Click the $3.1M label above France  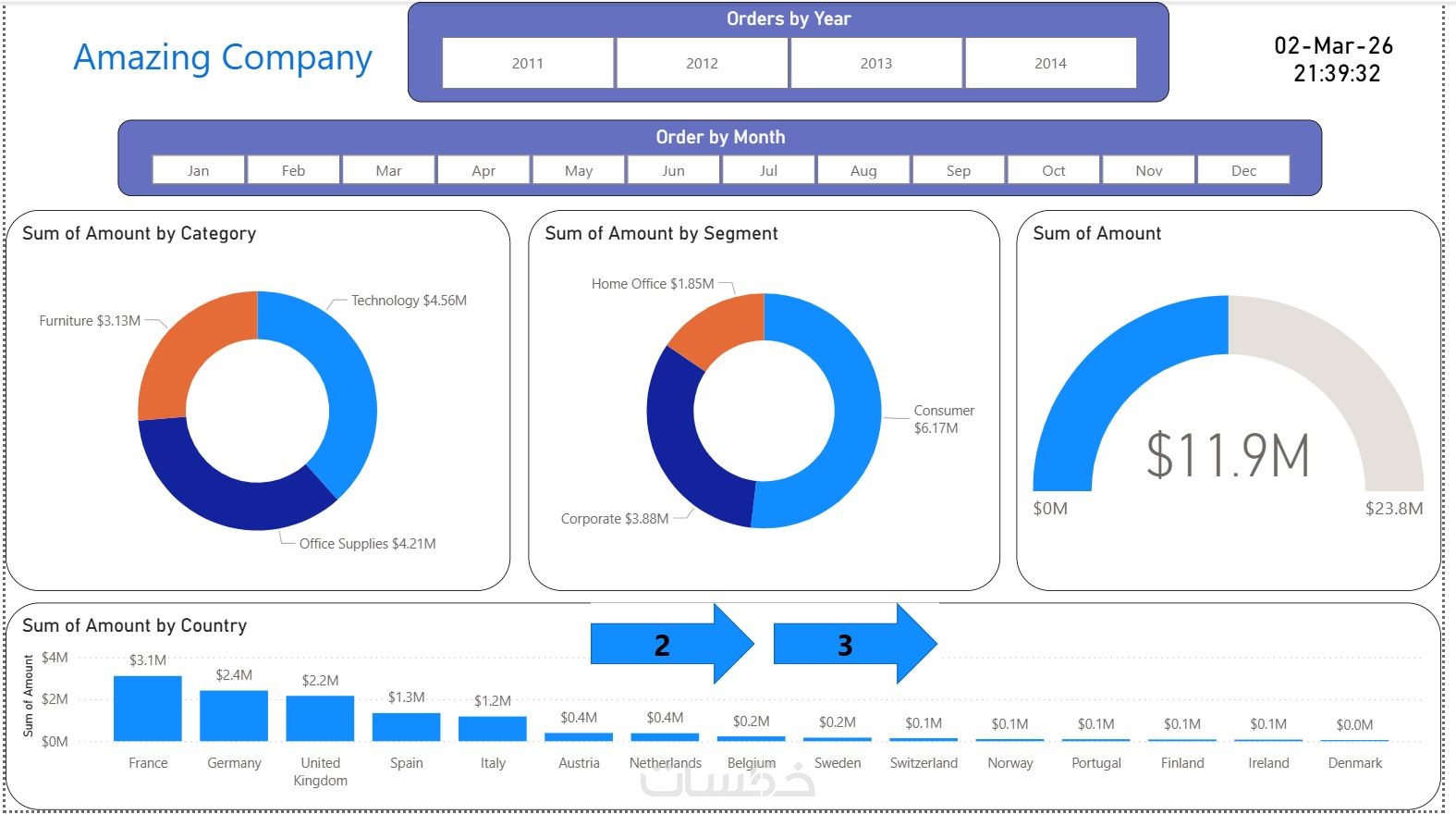(x=148, y=660)
